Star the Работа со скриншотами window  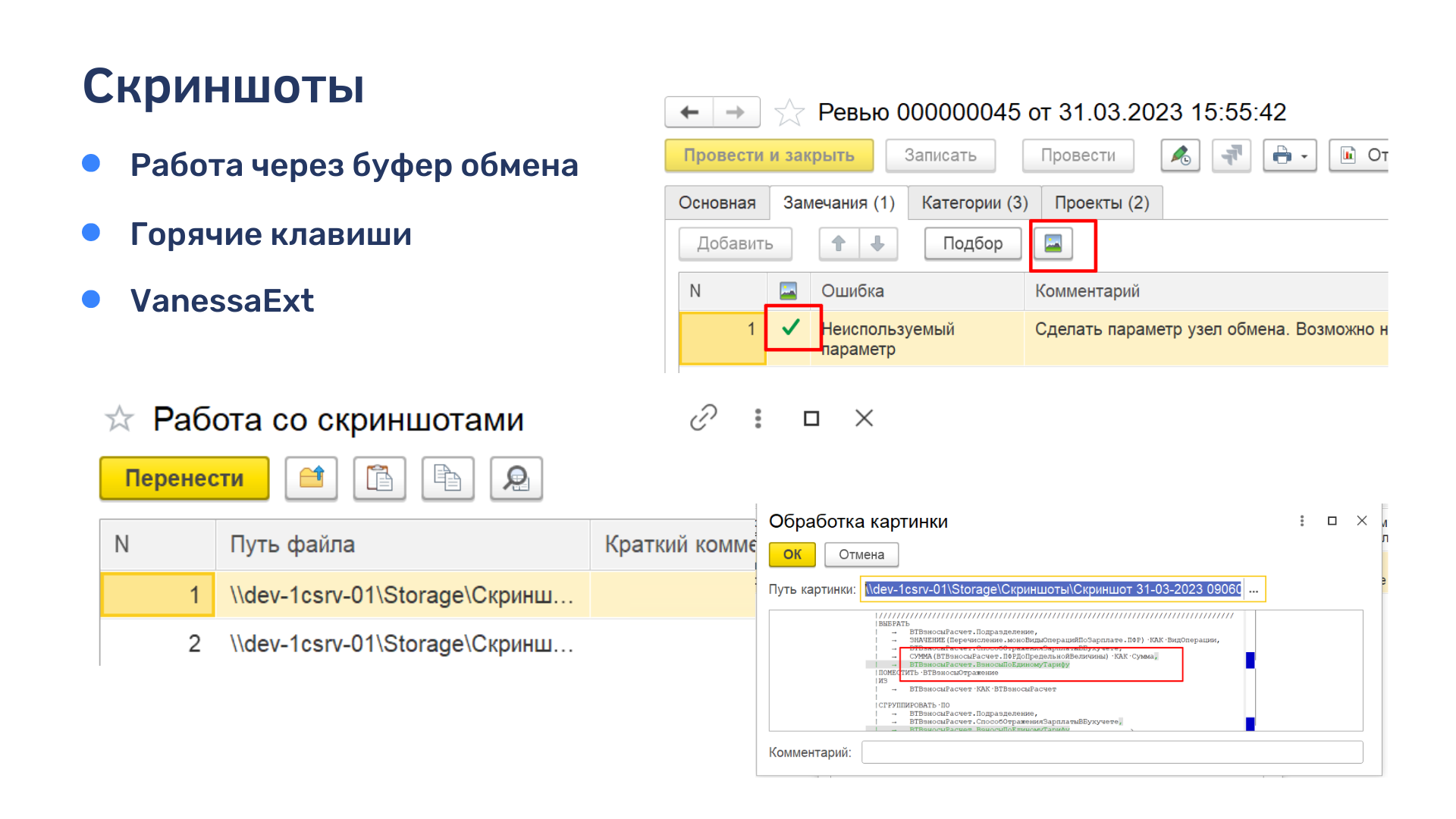point(119,419)
